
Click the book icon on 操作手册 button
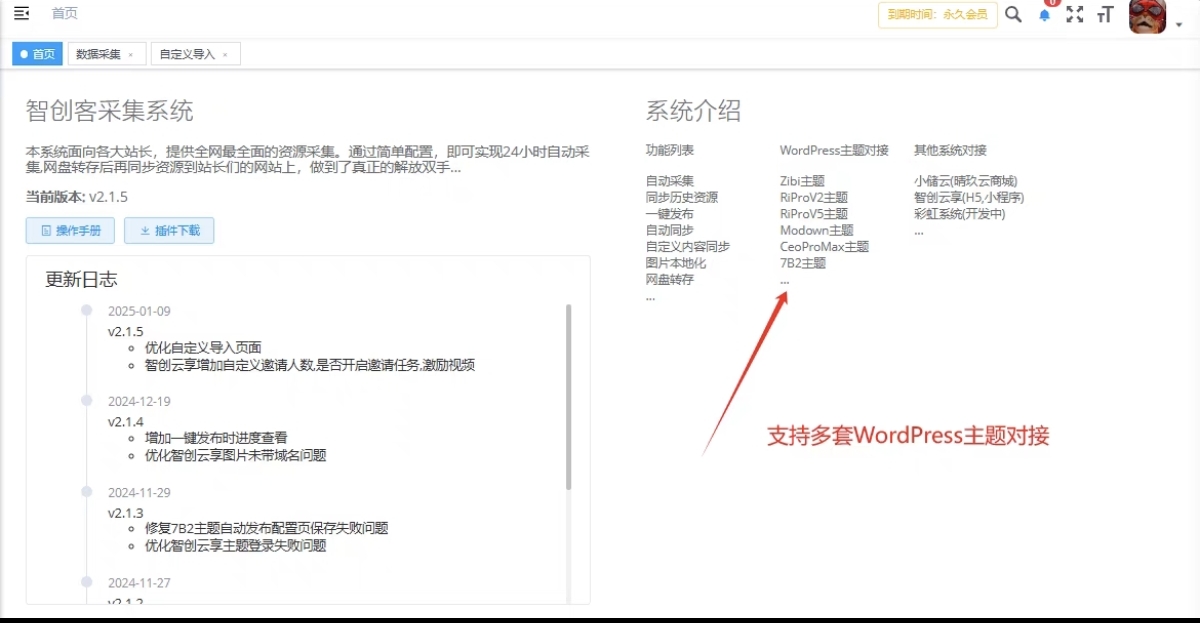tap(48, 230)
